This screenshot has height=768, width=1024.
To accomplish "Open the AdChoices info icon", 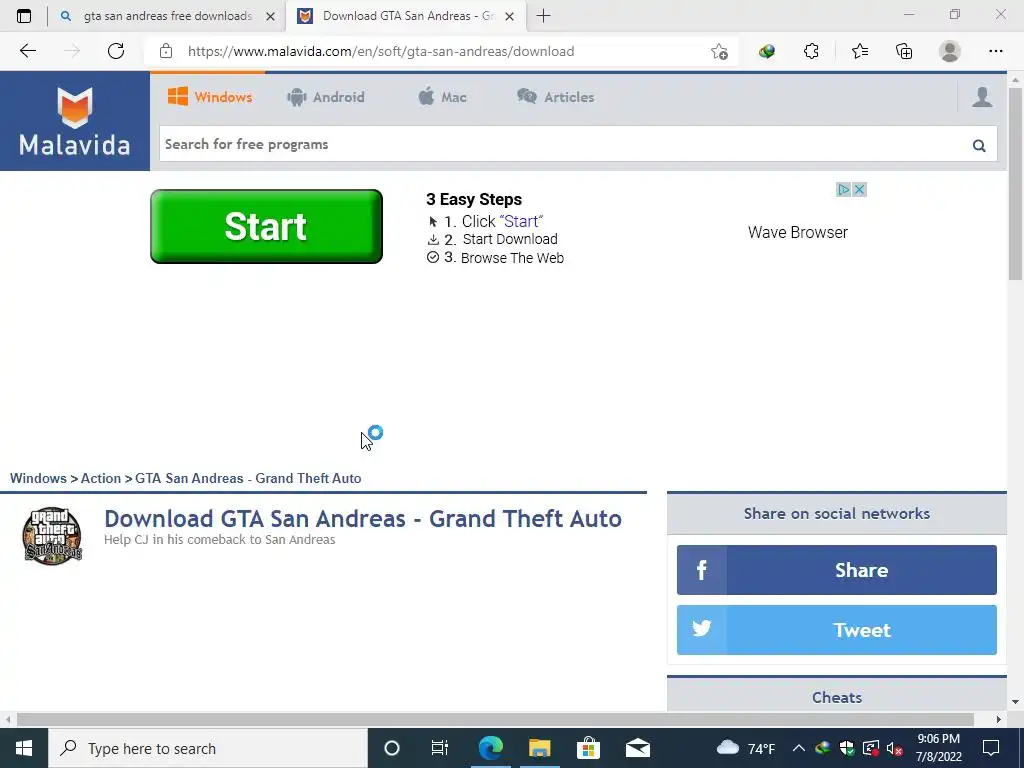I will click(844, 189).
